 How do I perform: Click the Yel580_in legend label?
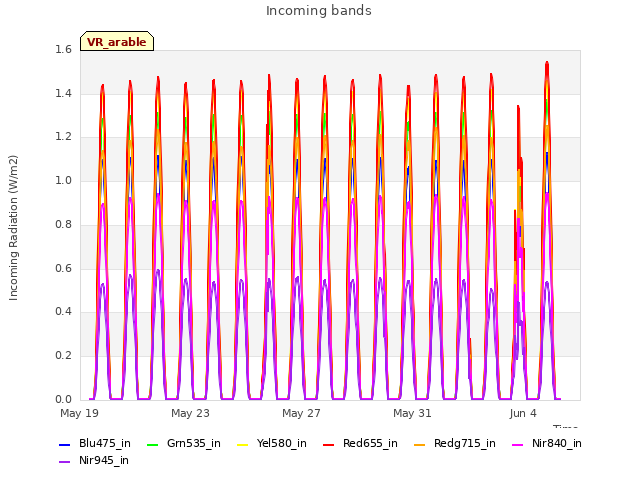pyautogui.click(x=282, y=443)
